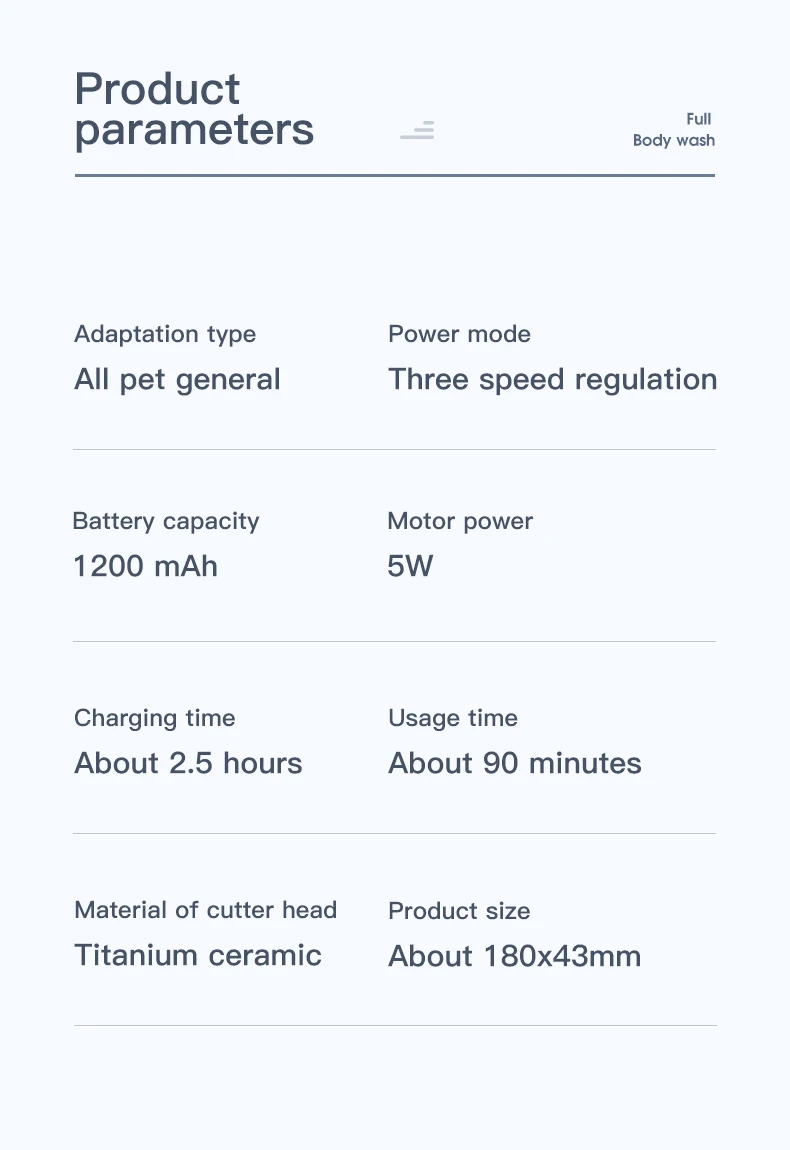
Task: Select the Charging time label
Action: 155,718
